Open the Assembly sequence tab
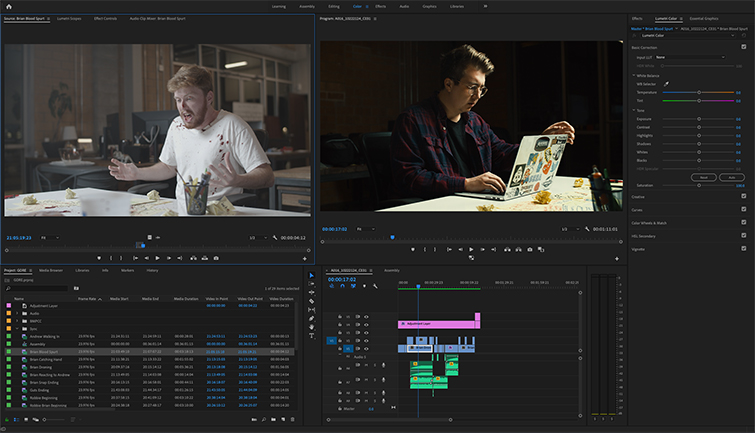This screenshot has width=755, height=433. [x=392, y=270]
